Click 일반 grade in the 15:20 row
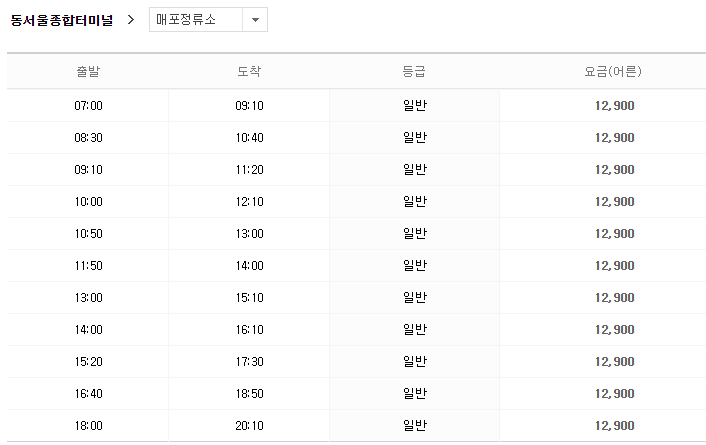 tap(414, 361)
